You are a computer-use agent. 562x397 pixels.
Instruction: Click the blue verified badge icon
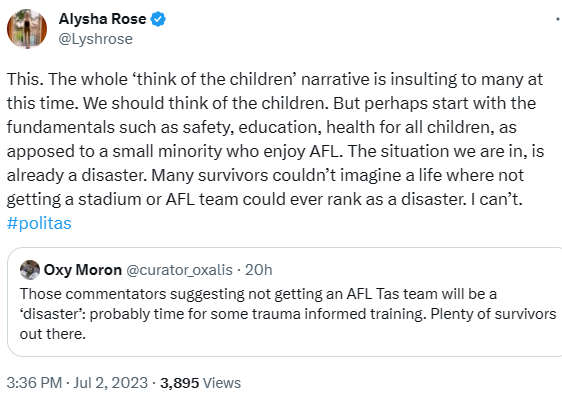coord(158,19)
